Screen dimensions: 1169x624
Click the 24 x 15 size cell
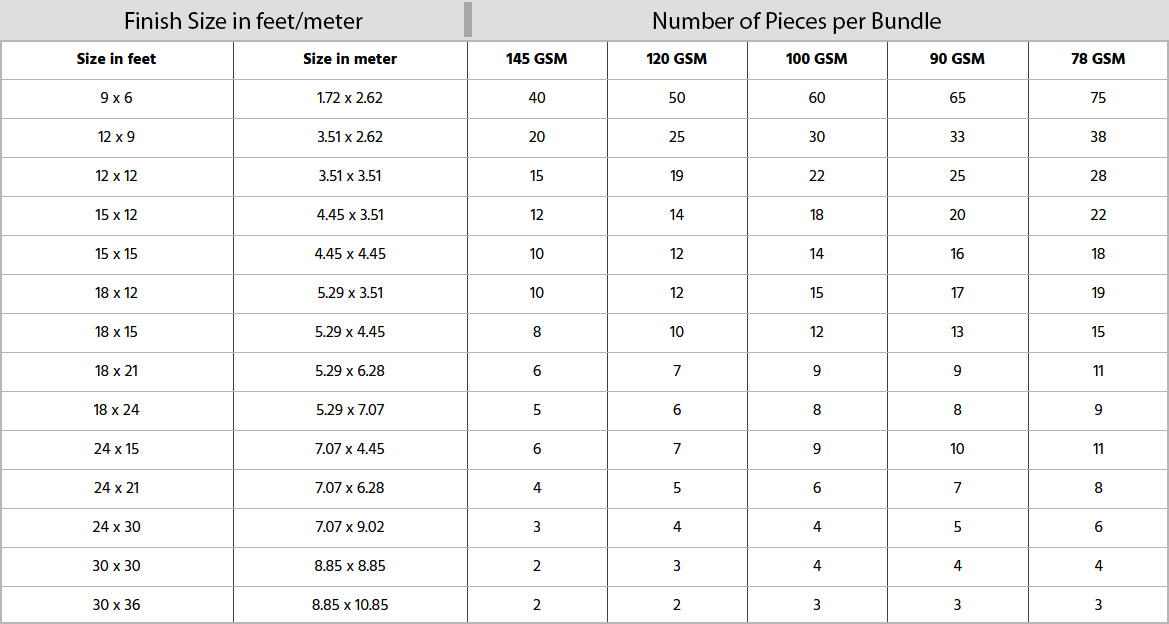click(116, 449)
